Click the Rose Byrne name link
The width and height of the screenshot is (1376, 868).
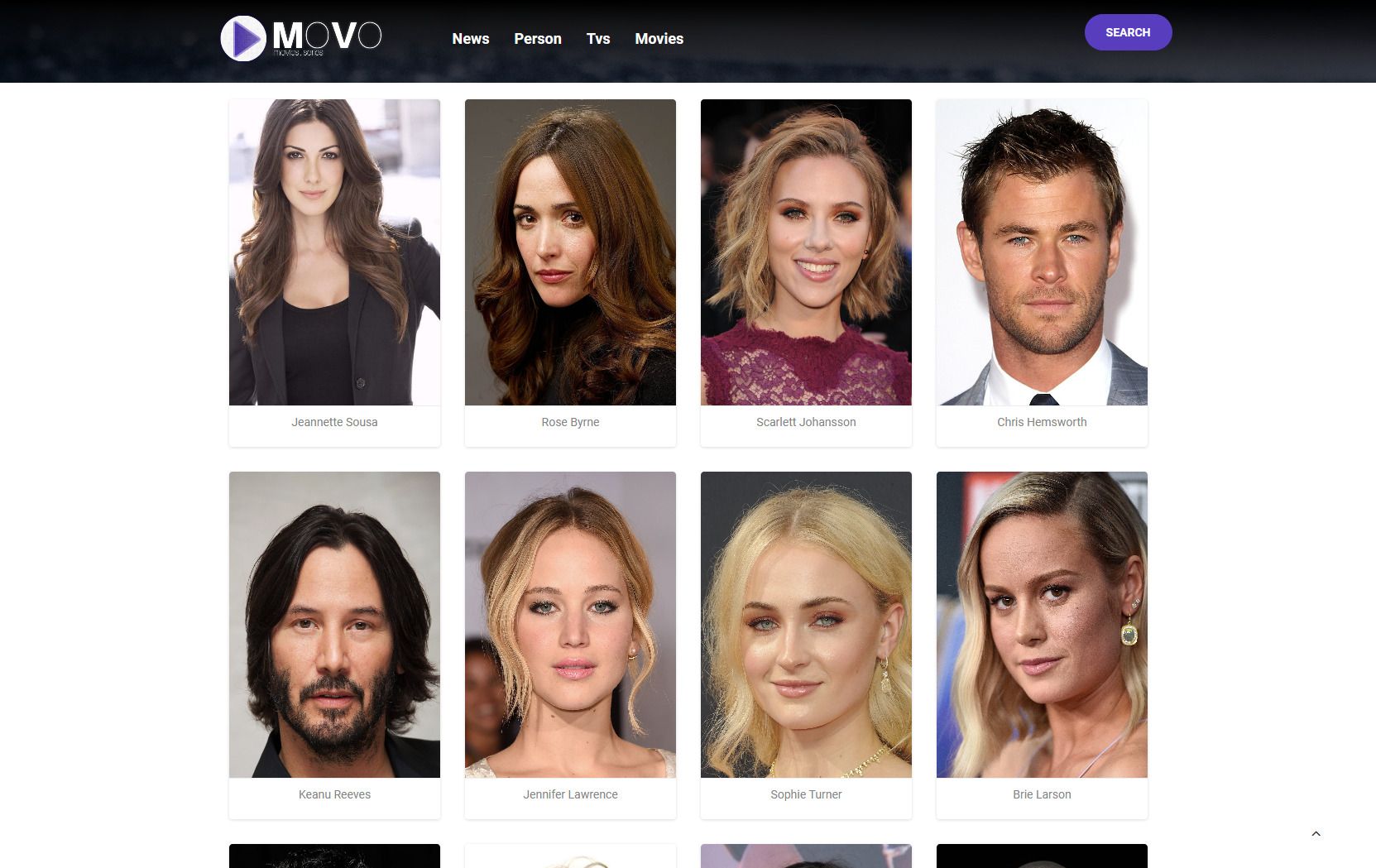pyautogui.click(x=570, y=422)
